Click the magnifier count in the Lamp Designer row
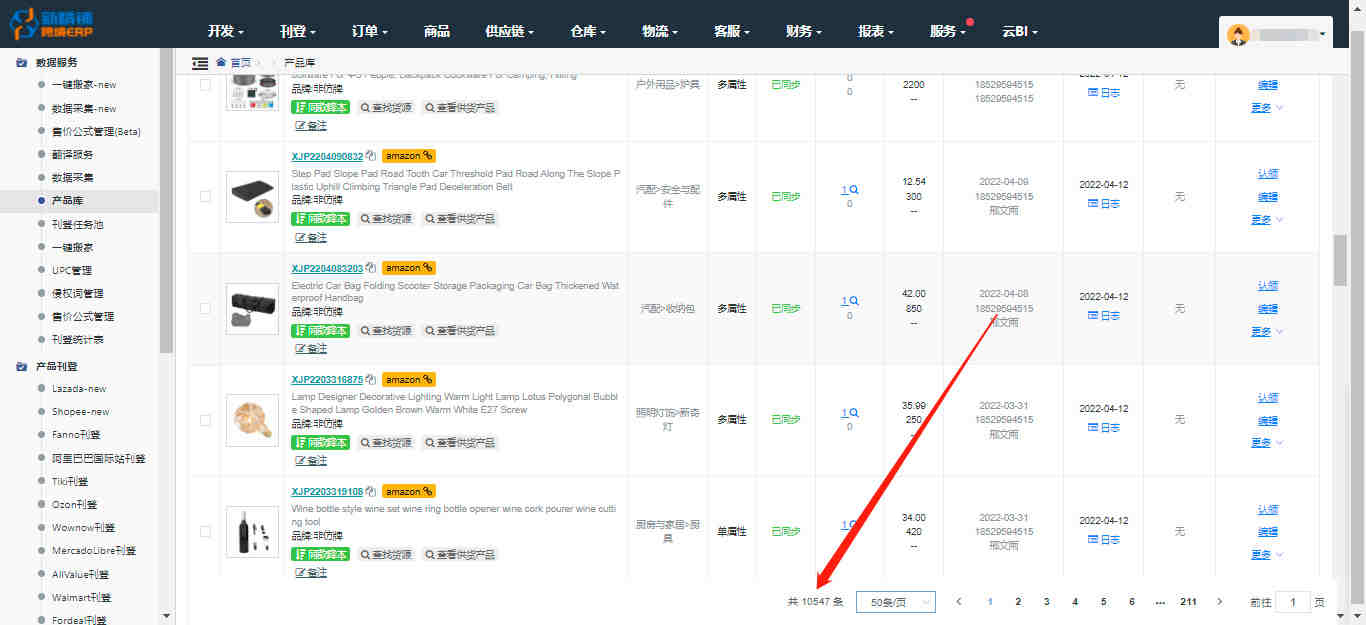 (x=849, y=413)
